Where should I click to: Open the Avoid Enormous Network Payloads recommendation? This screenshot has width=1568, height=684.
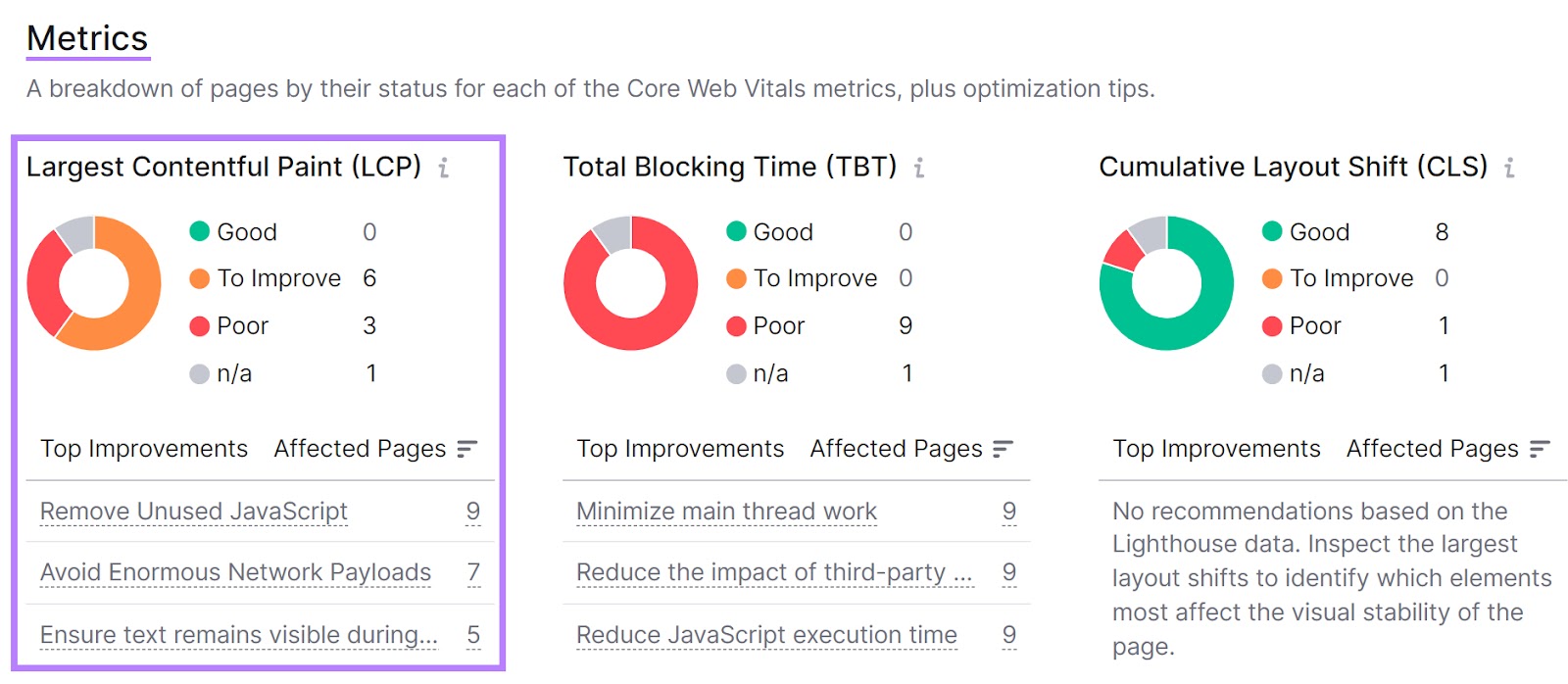234,572
